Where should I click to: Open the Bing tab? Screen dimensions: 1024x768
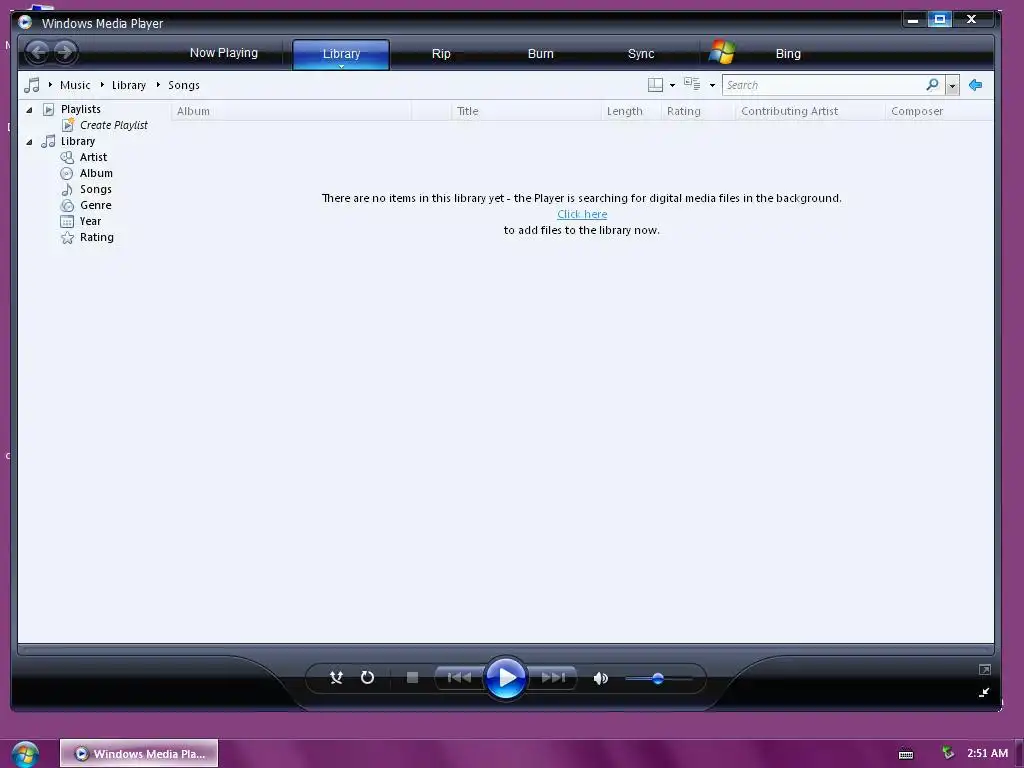click(x=788, y=54)
